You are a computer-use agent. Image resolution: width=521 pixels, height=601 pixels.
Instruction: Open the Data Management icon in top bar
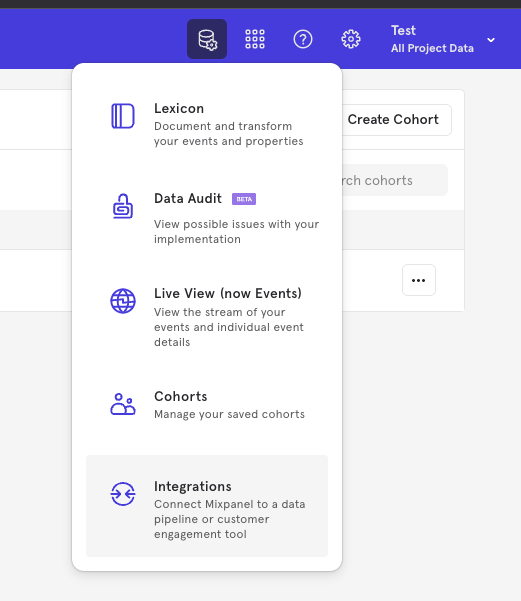point(207,39)
